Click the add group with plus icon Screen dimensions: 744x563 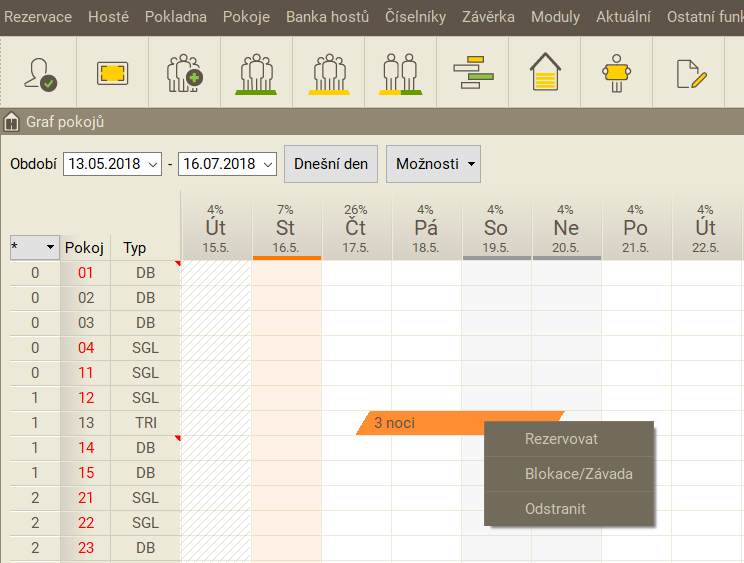(184, 73)
